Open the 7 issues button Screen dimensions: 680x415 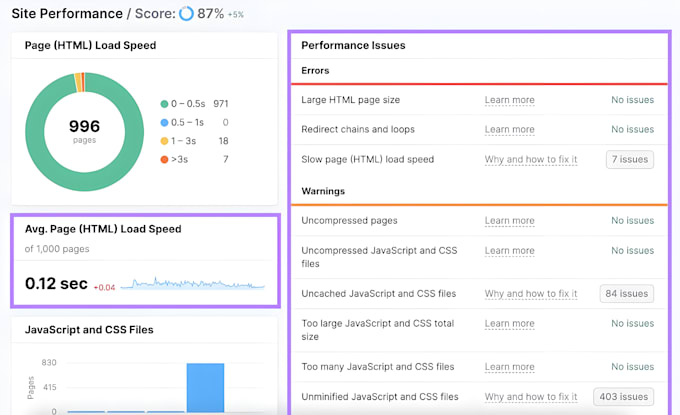click(x=630, y=160)
